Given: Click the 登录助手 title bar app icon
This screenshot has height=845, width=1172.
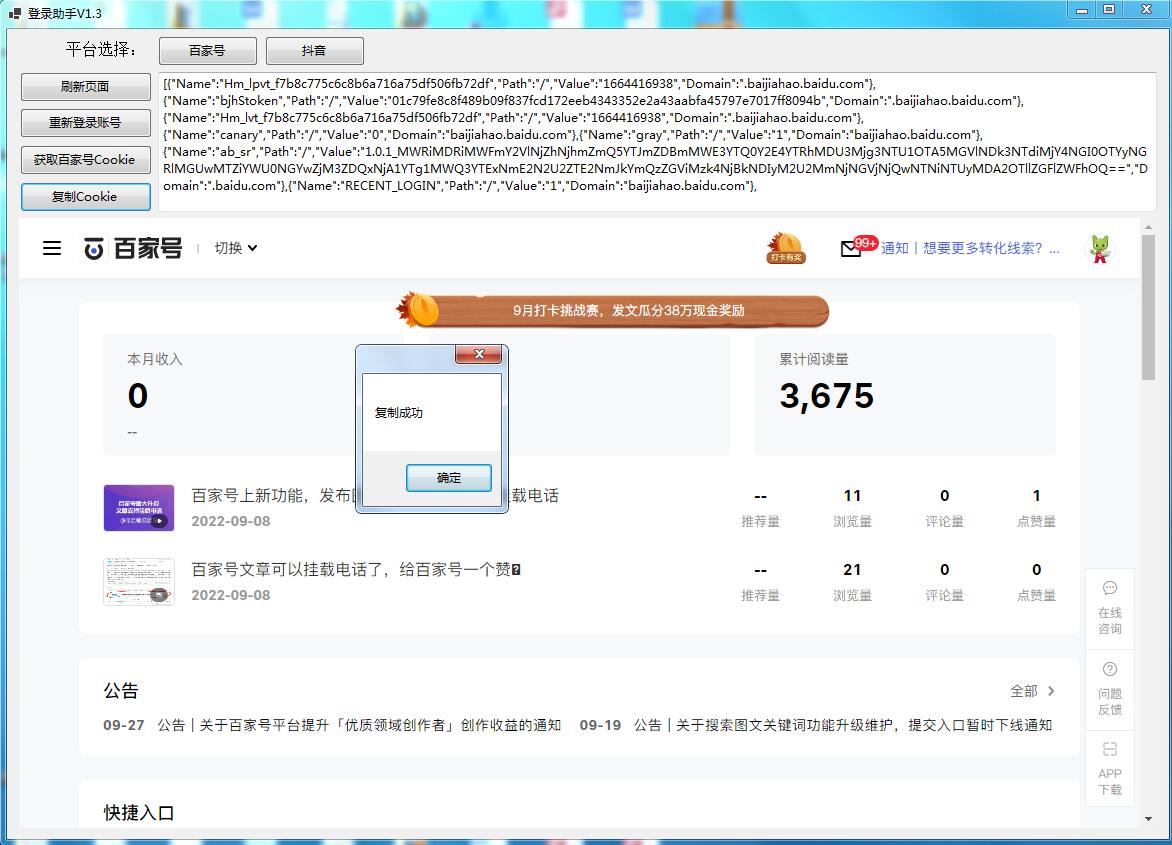Looking at the screenshot, I should point(14,13).
